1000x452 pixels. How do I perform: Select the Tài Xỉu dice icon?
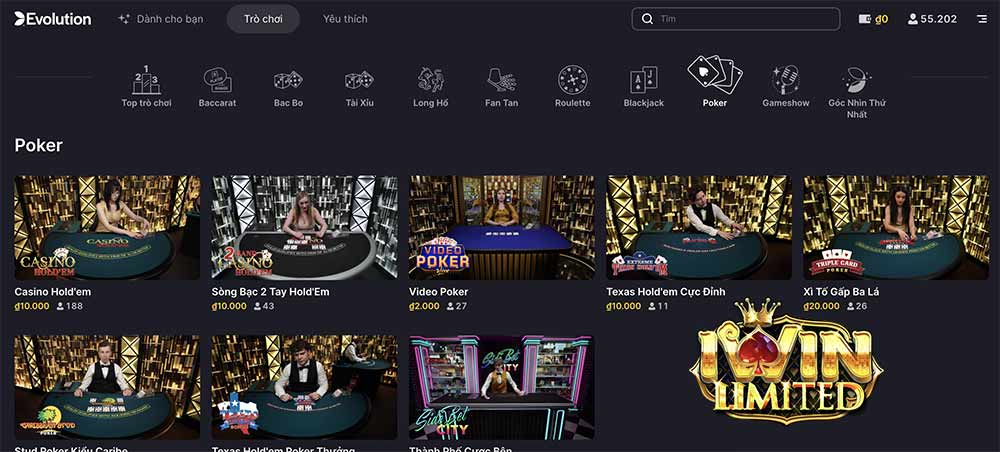click(360, 80)
